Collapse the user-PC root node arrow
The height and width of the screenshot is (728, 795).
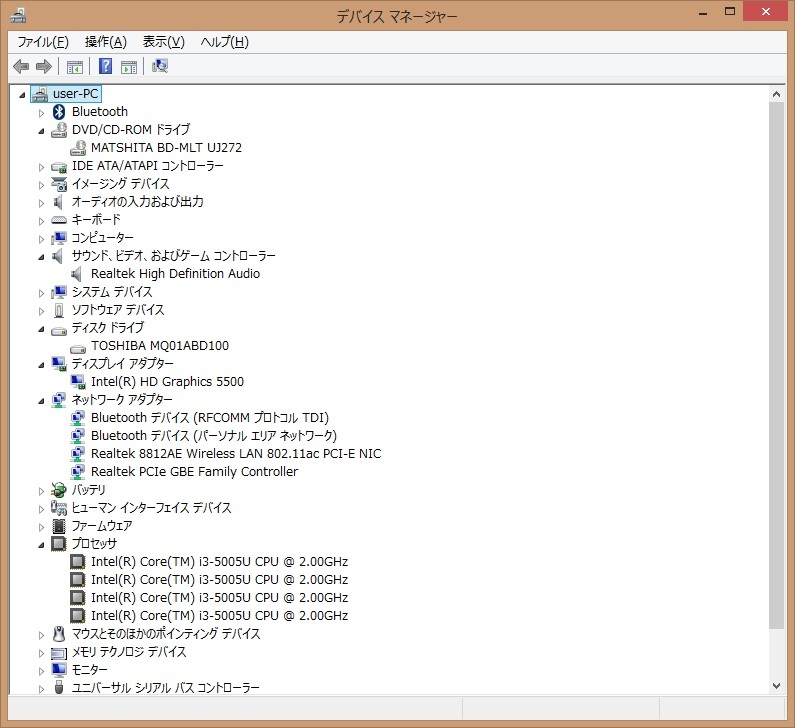(22, 95)
